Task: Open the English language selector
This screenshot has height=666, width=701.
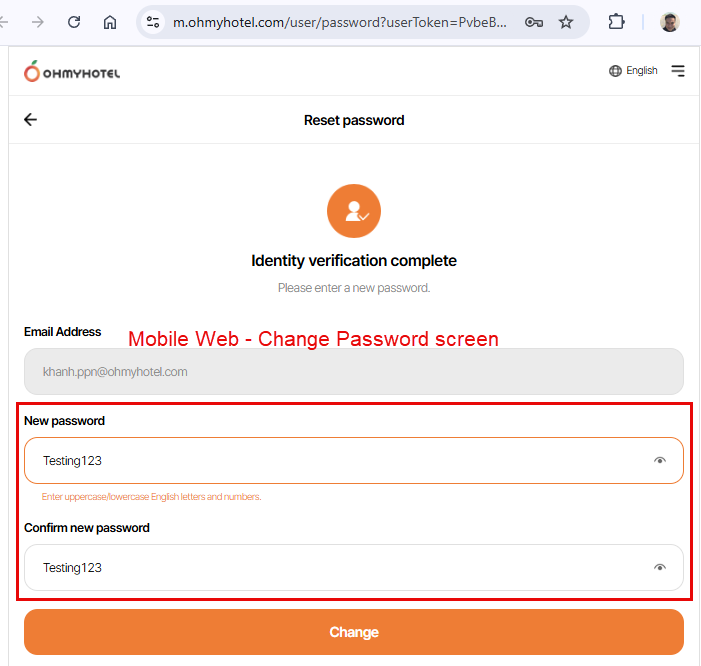Action: point(633,71)
